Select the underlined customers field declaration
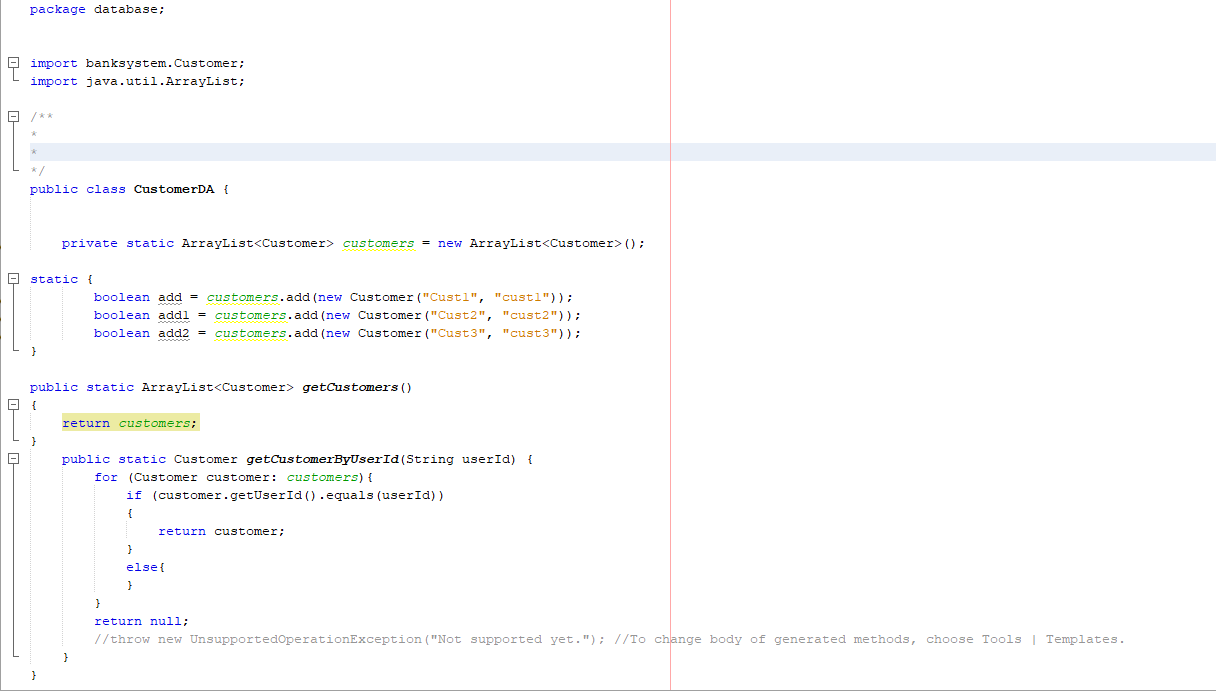Image resolution: width=1216 pixels, height=691 pixels. point(377,242)
